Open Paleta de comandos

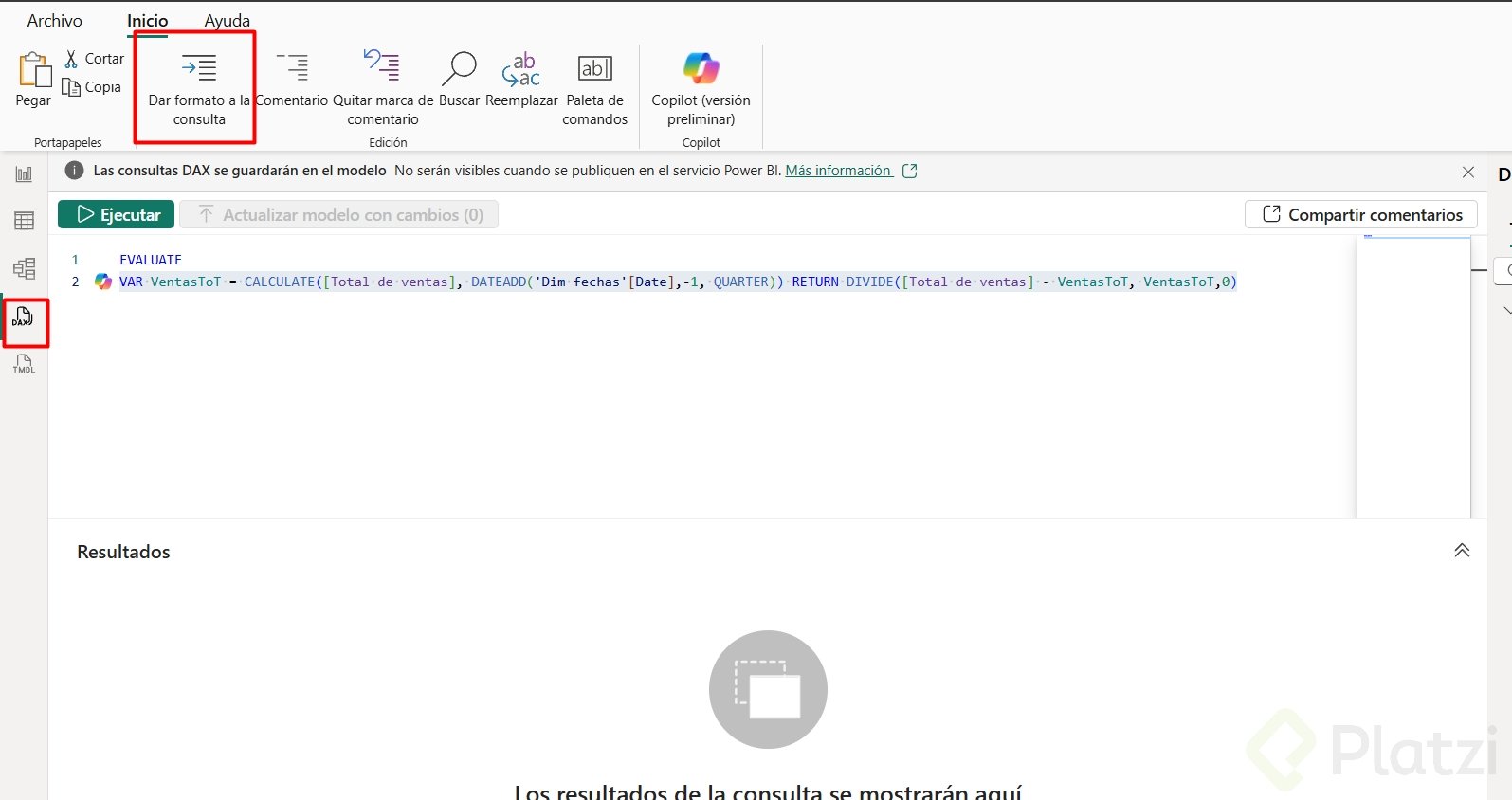pyautogui.click(x=595, y=88)
